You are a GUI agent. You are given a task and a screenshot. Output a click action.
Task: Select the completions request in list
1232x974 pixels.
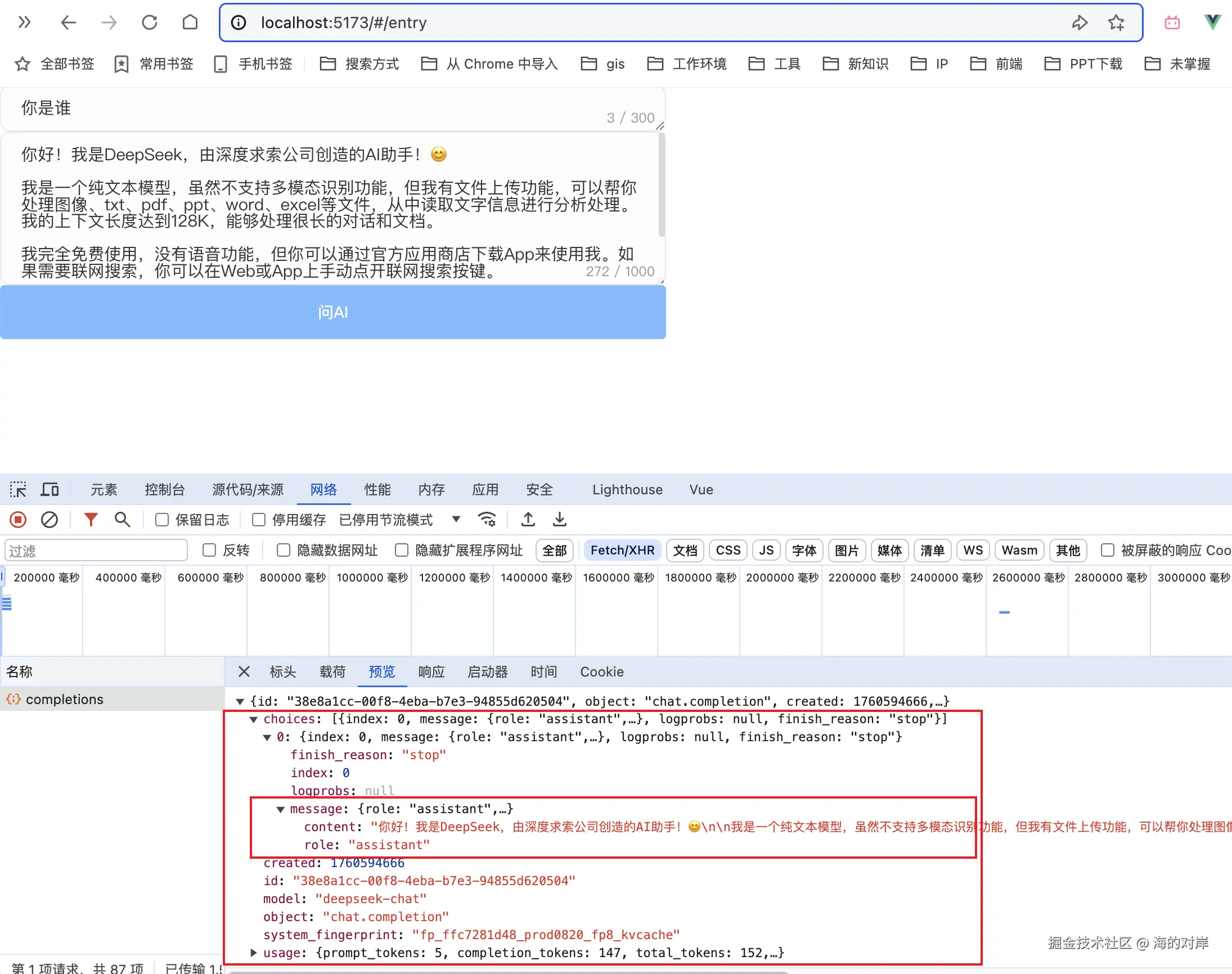coord(65,699)
